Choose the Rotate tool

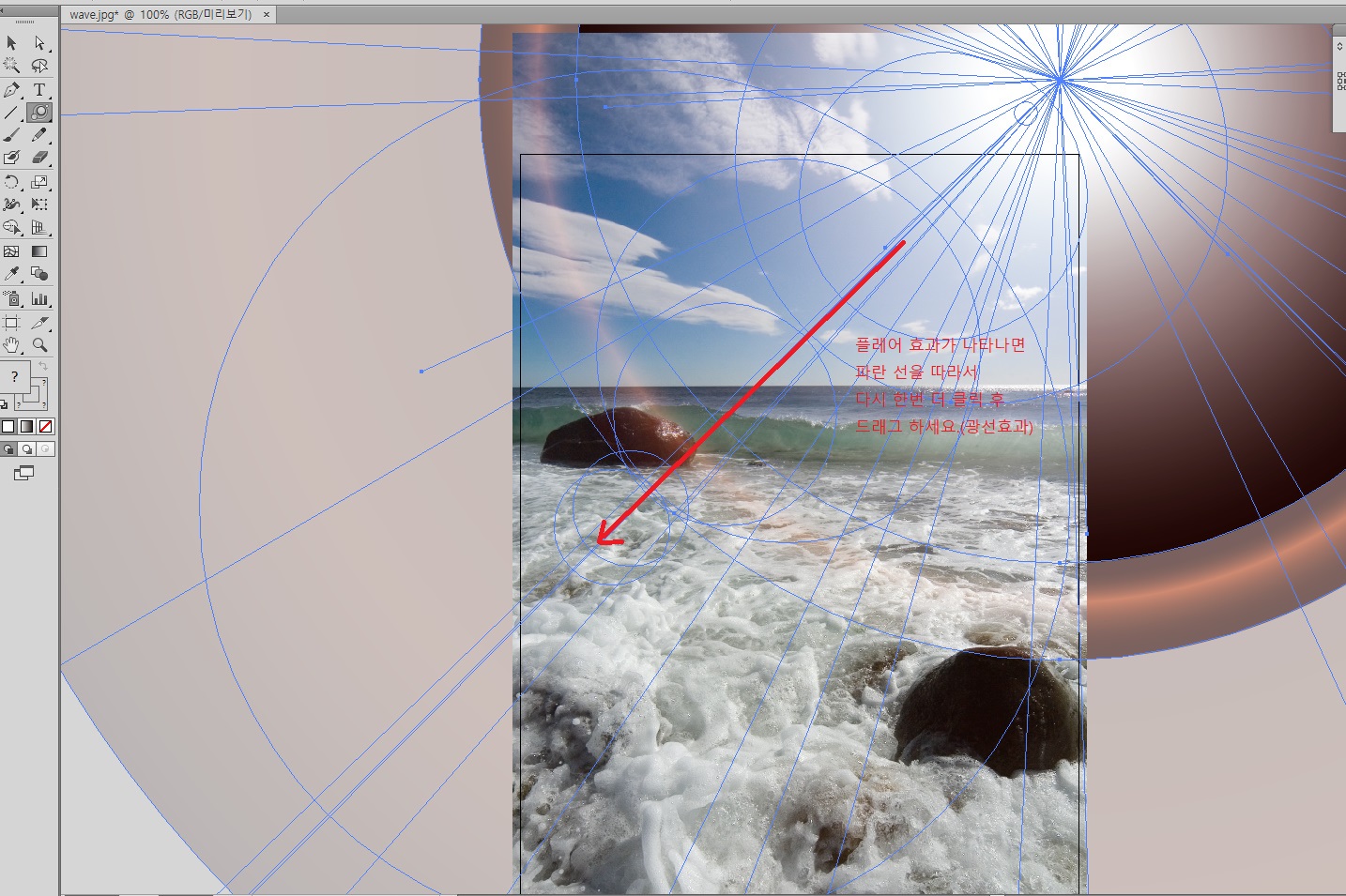tap(12, 182)
